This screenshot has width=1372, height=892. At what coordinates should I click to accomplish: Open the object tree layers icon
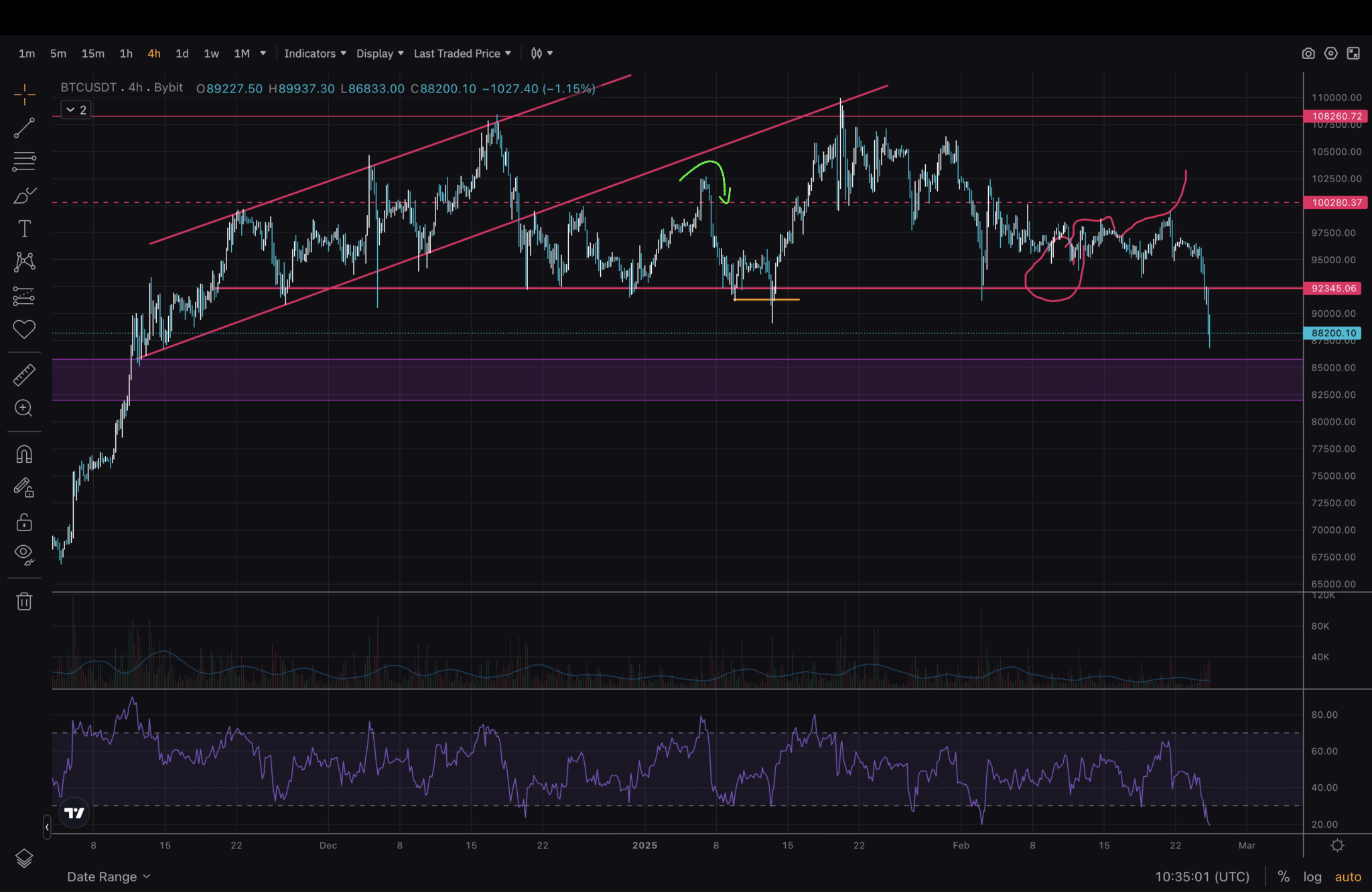[x=24, y=858]
